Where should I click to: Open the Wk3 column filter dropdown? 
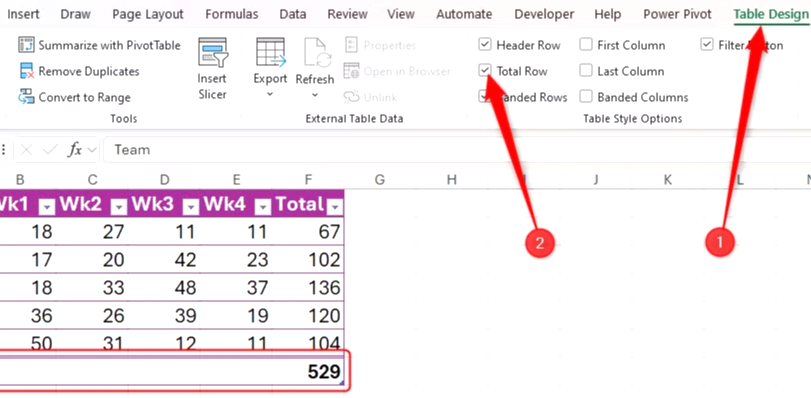[191, 207]
